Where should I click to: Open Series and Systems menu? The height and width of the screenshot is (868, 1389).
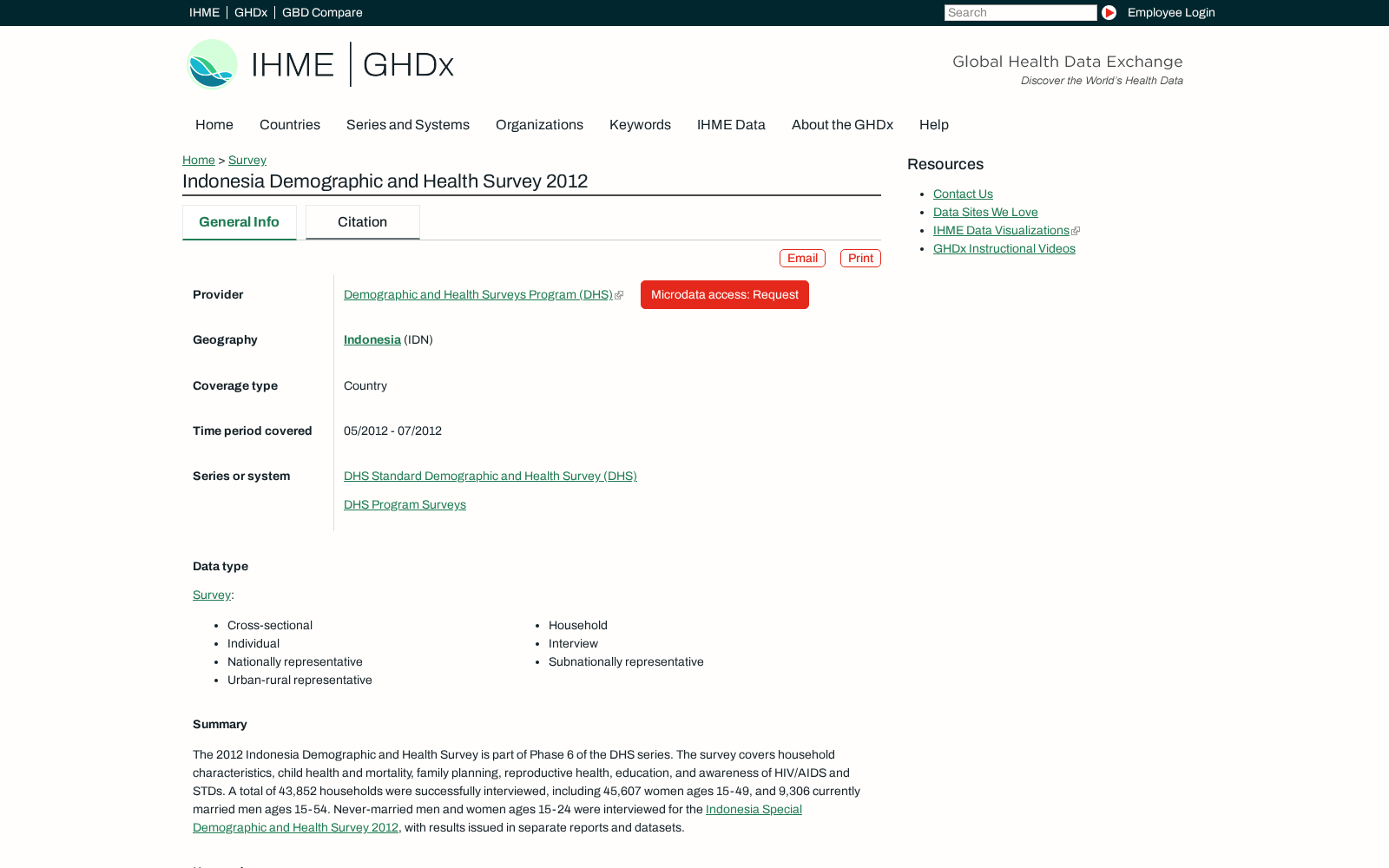tap(408, 125)
